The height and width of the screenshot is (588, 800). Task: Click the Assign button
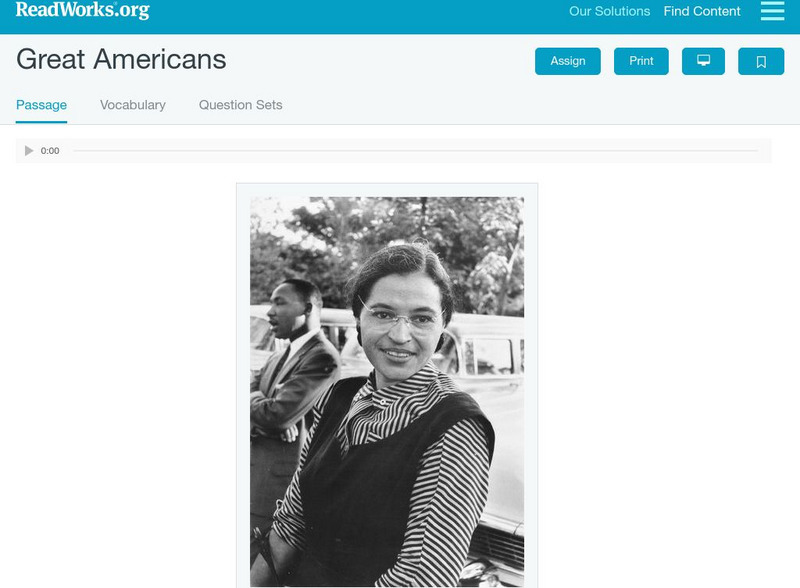(x=567, y=61)
